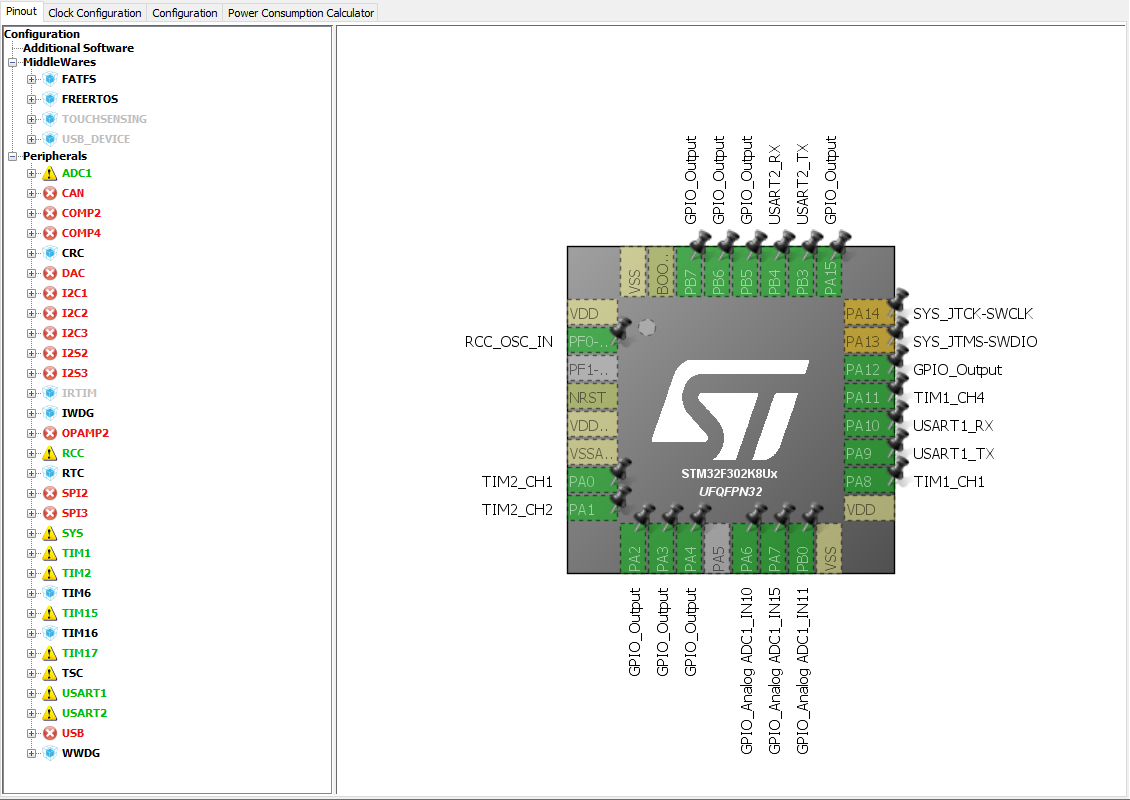
Task: Click pin PB0 ADC1_IN11
Action: [x=802, y=548]
